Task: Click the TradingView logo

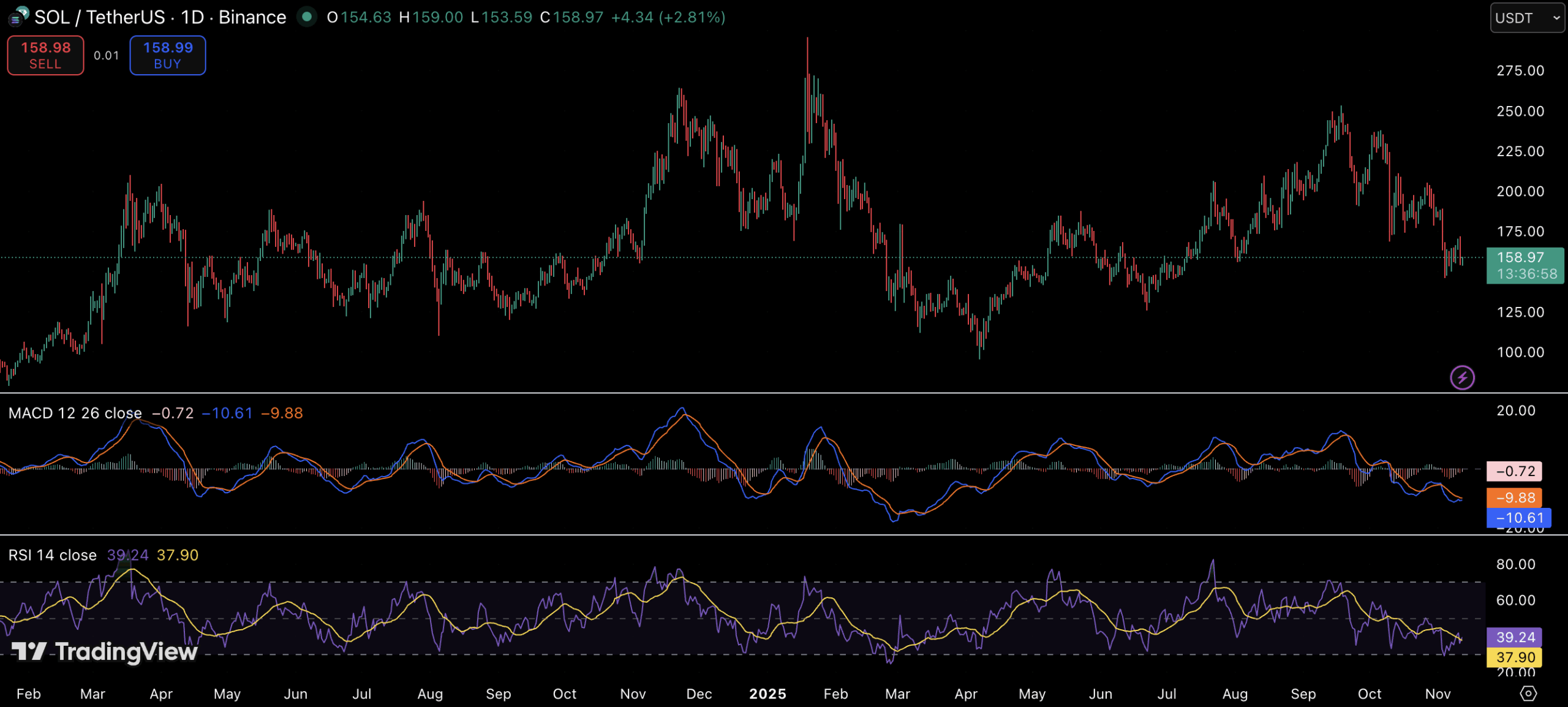Action: [x=105, y=651]
